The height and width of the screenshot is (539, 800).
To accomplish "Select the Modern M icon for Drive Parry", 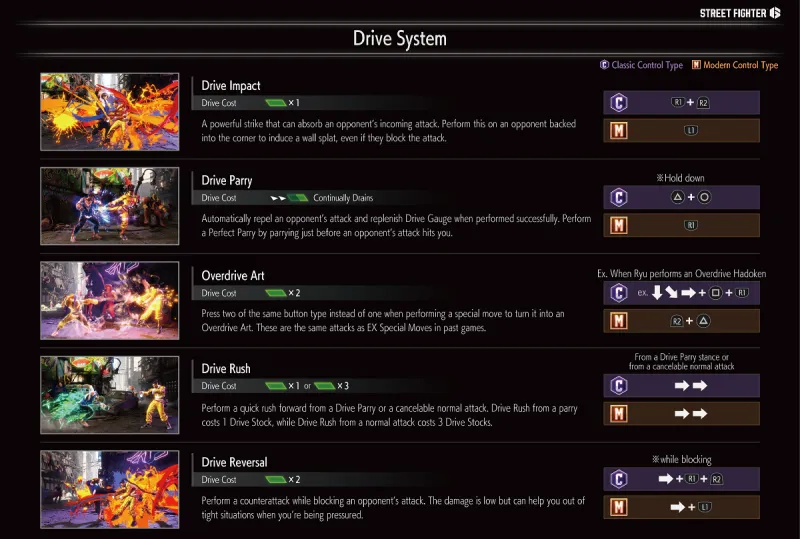I will pyautogui.click(x=619, y=225).
